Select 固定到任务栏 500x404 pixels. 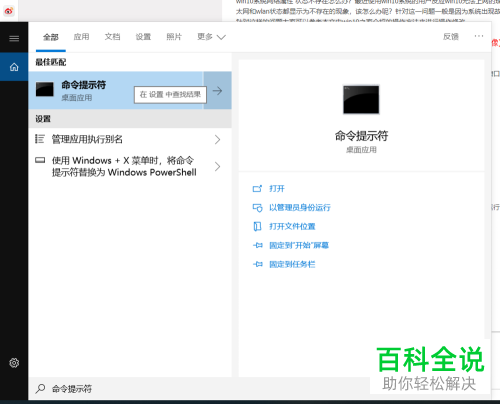tap(292, 264)
